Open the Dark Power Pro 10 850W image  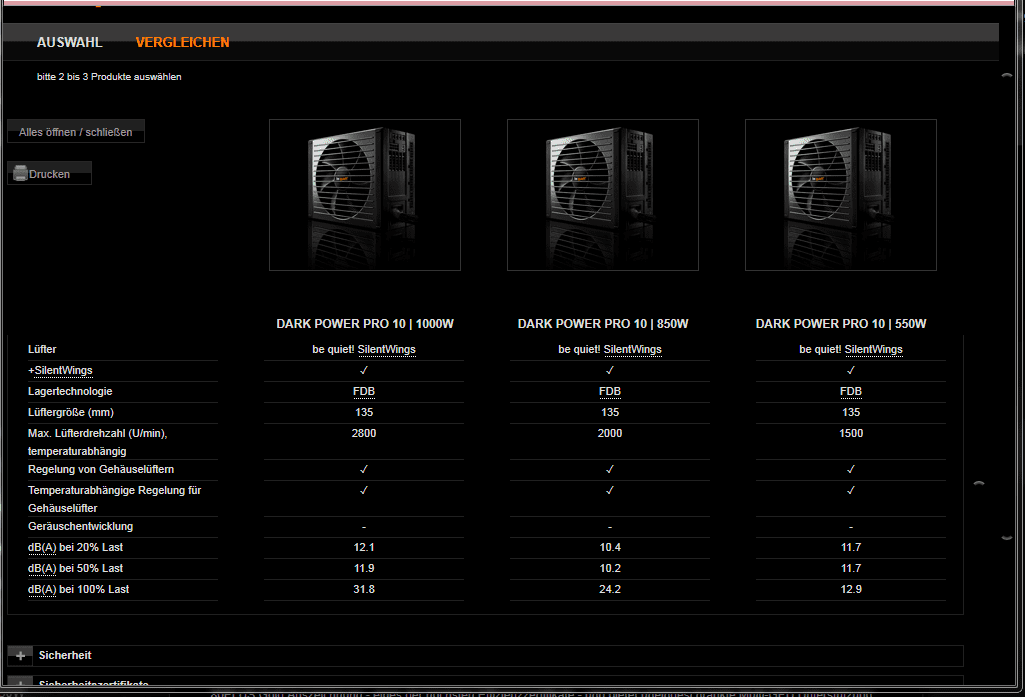603,195
